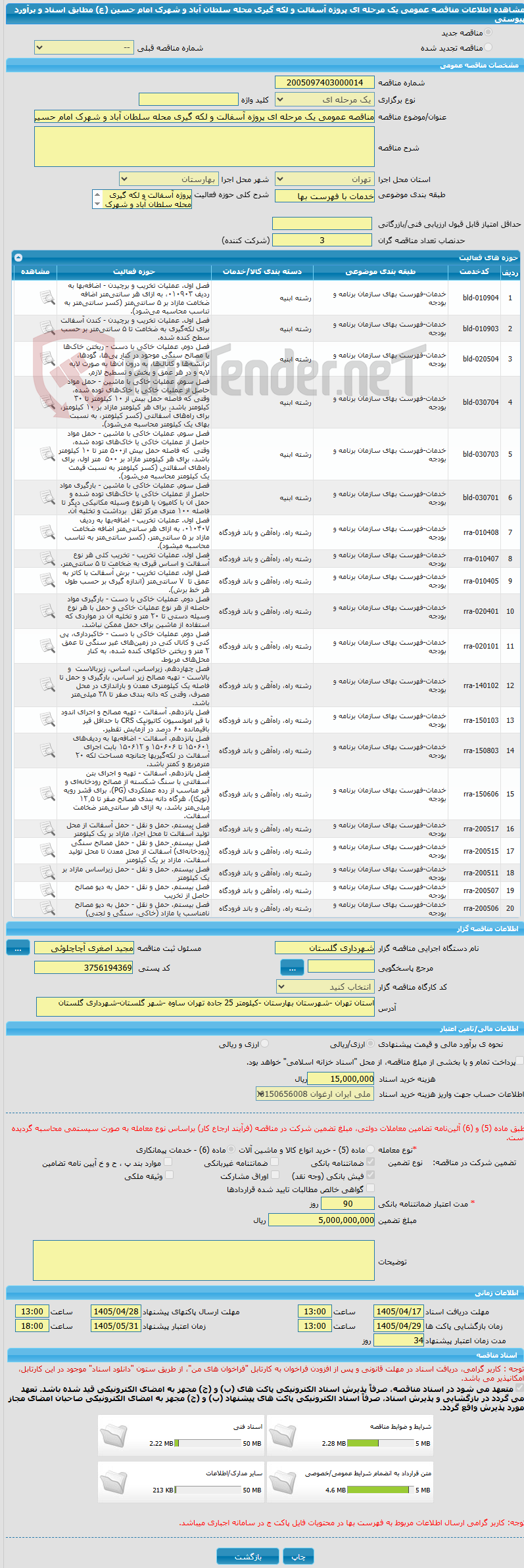Open کد کارگاه مناقصه گزار dropdown
The image size is (524, 1568).
[325, 986]
